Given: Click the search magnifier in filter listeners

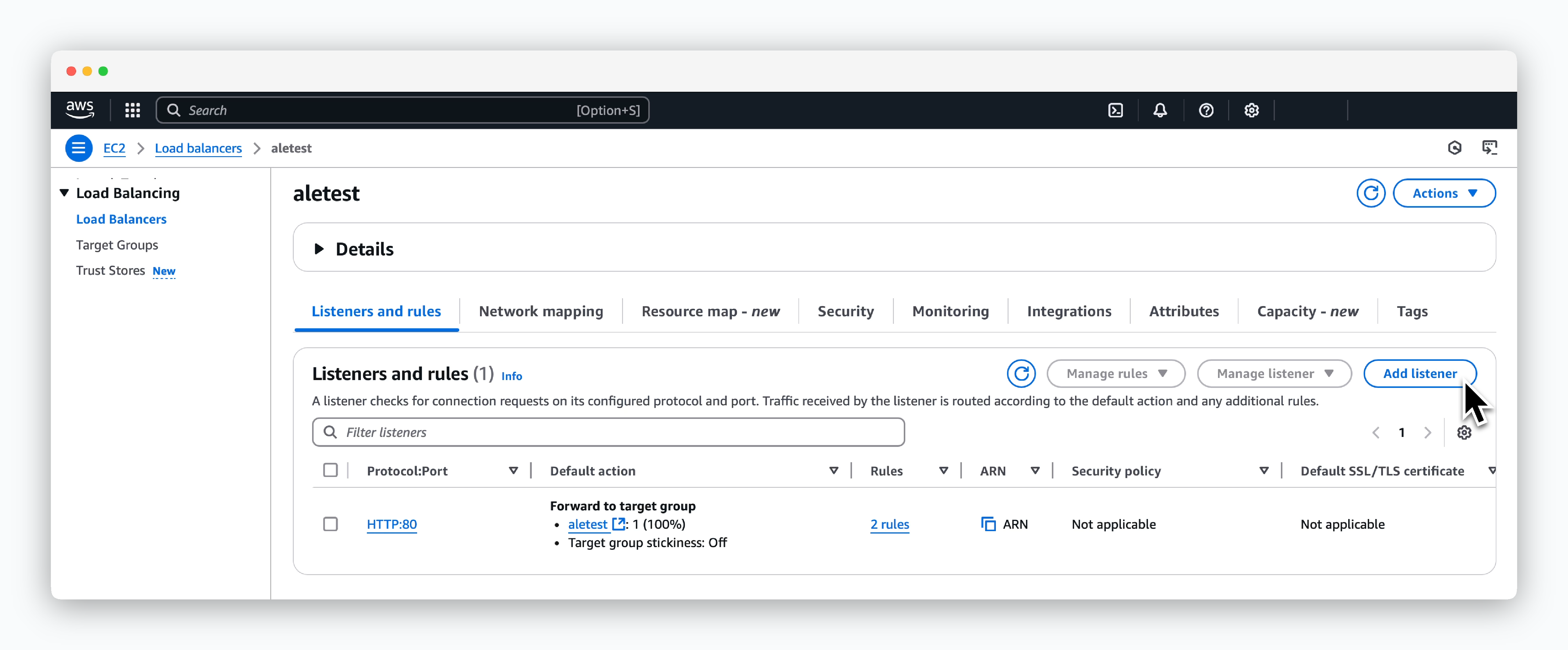Looking at the screenshot, I should coord(330,432).
